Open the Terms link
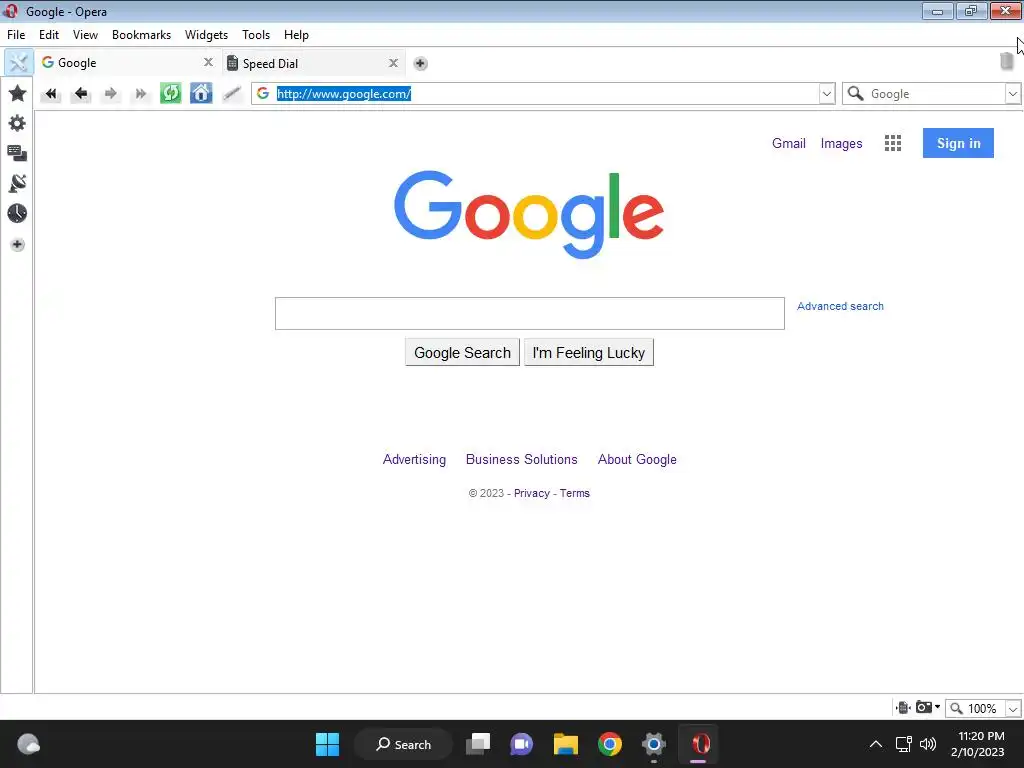The width and height of the screenshot is (1024, 768). tap(575, 493)
